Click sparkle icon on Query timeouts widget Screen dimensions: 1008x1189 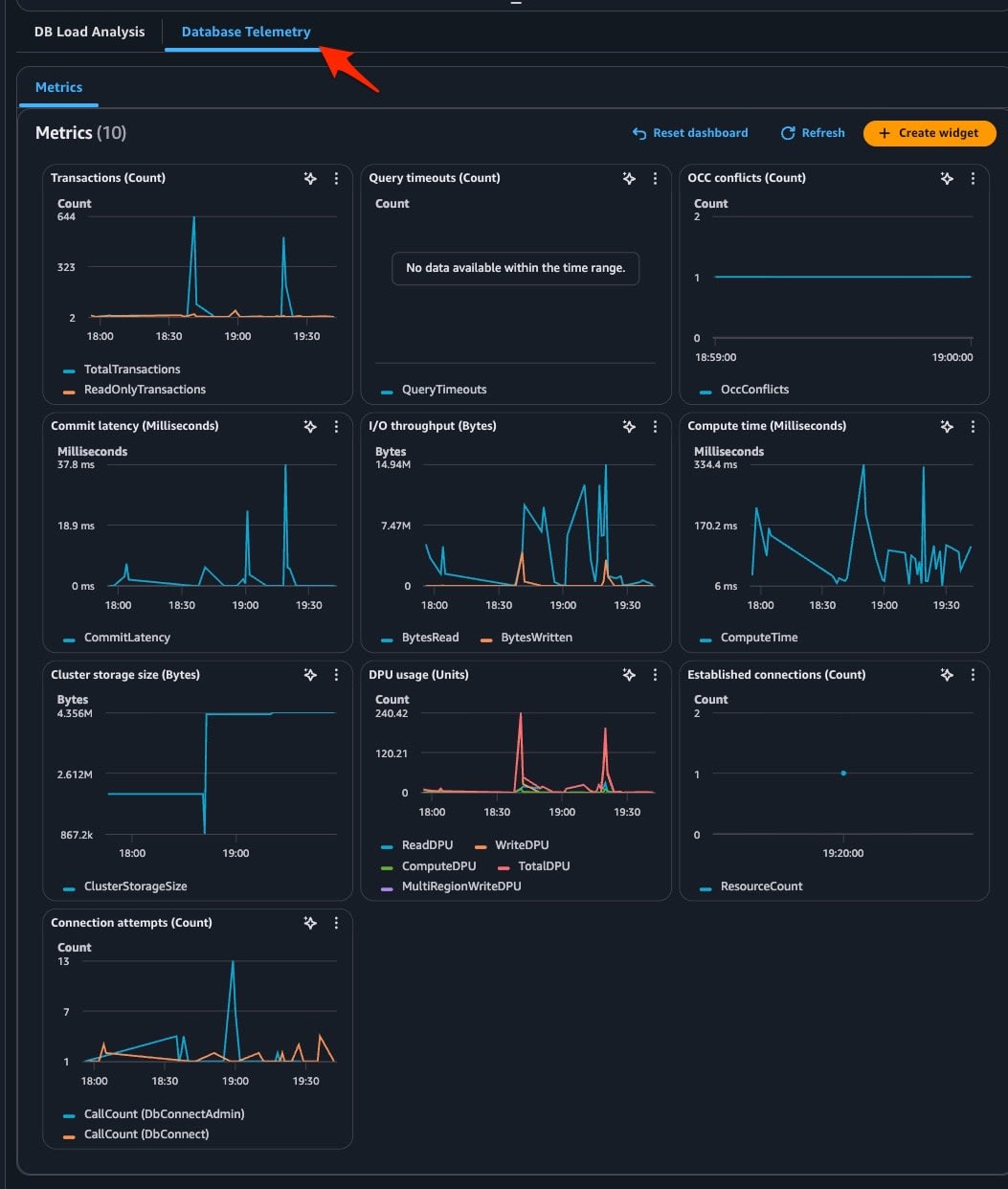629,178
